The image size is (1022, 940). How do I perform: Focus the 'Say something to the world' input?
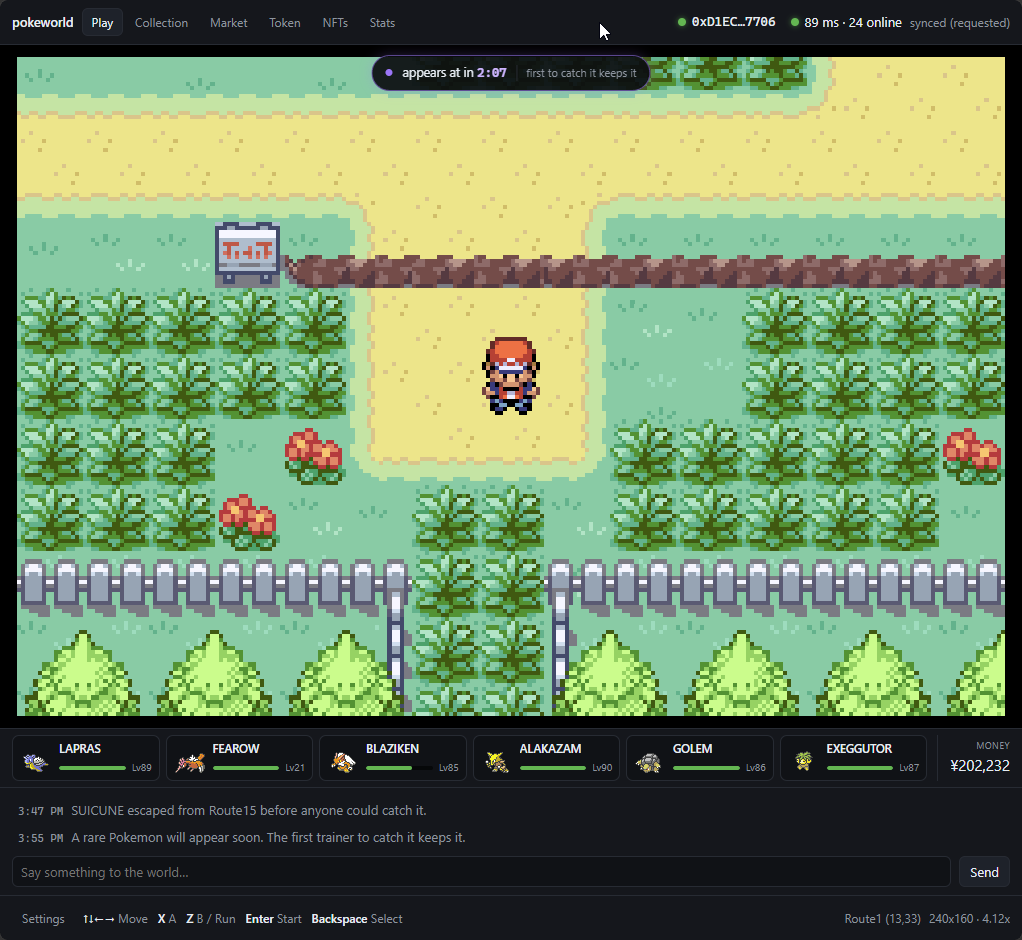[481, 872]
